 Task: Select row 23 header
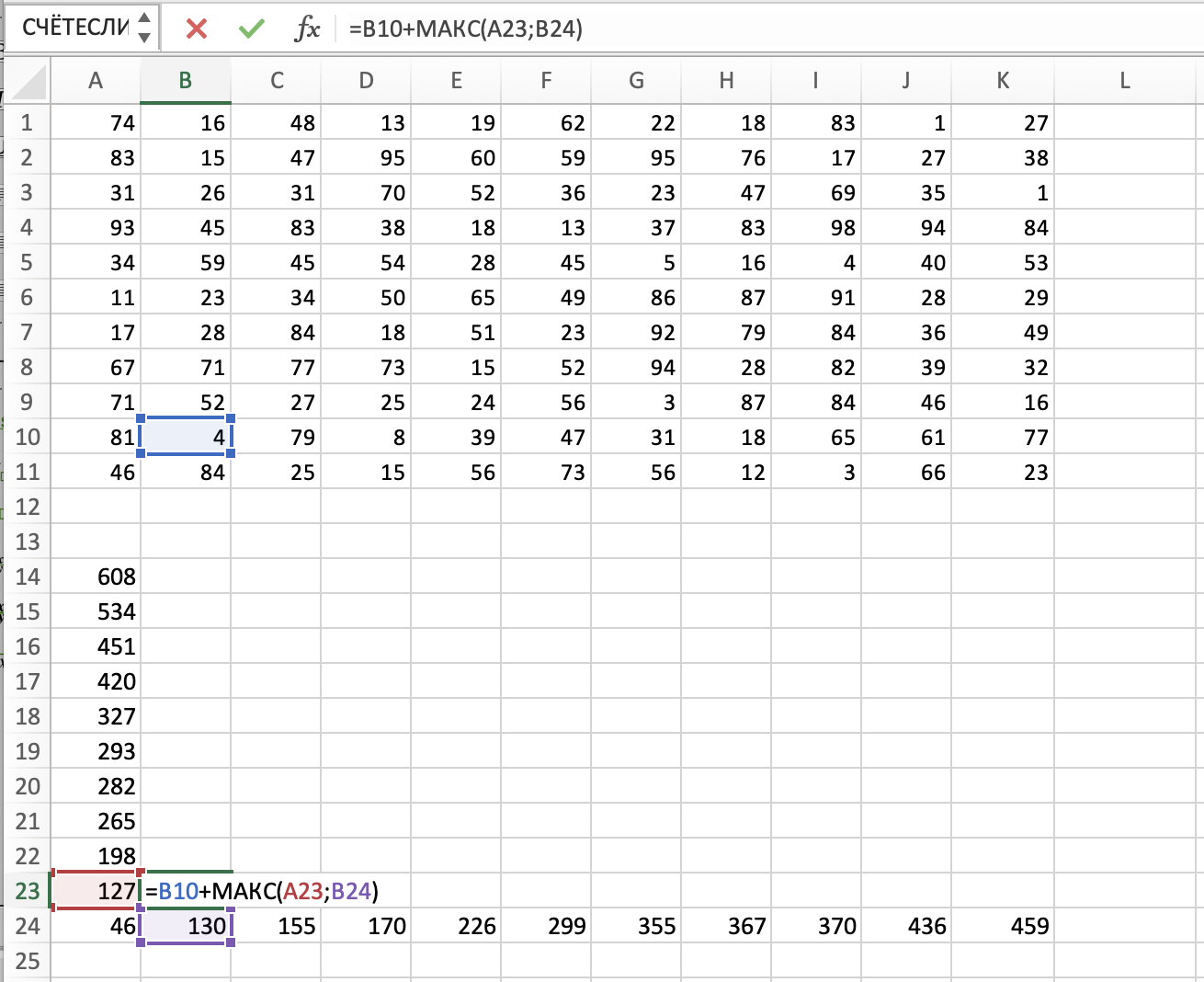click(x=28, y=891)
